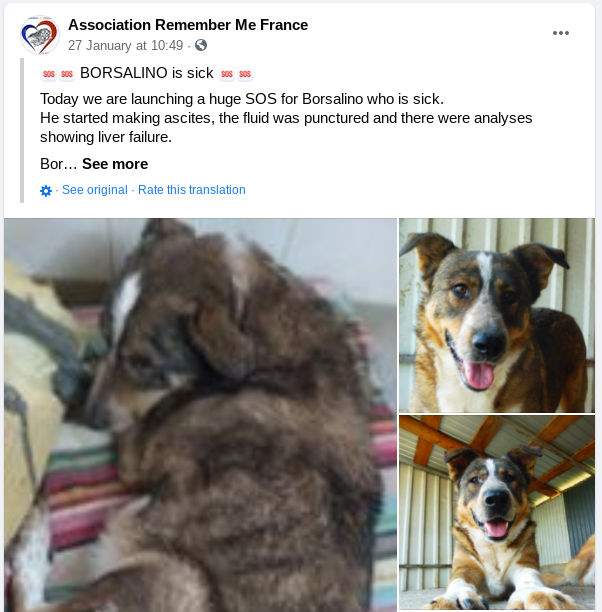Click the first SOS emoji before BORSALINO
Viewport: 602px width, 612px height.
click(x=49, y=74)
